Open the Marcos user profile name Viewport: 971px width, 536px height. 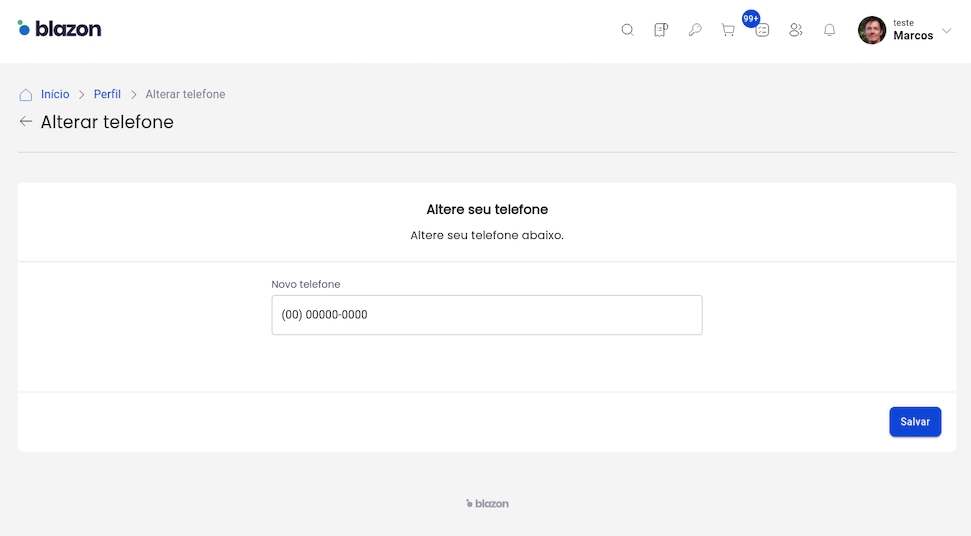point(912,36)
